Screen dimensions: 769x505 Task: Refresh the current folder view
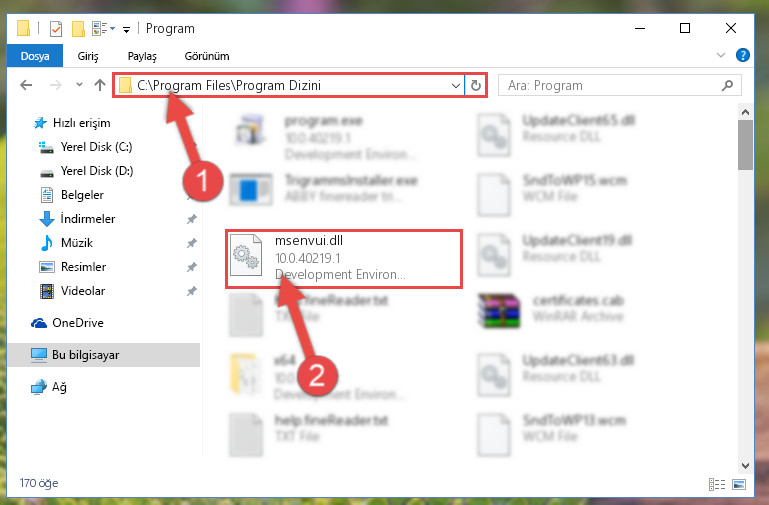pyautogui.click(x=476, y=85)
